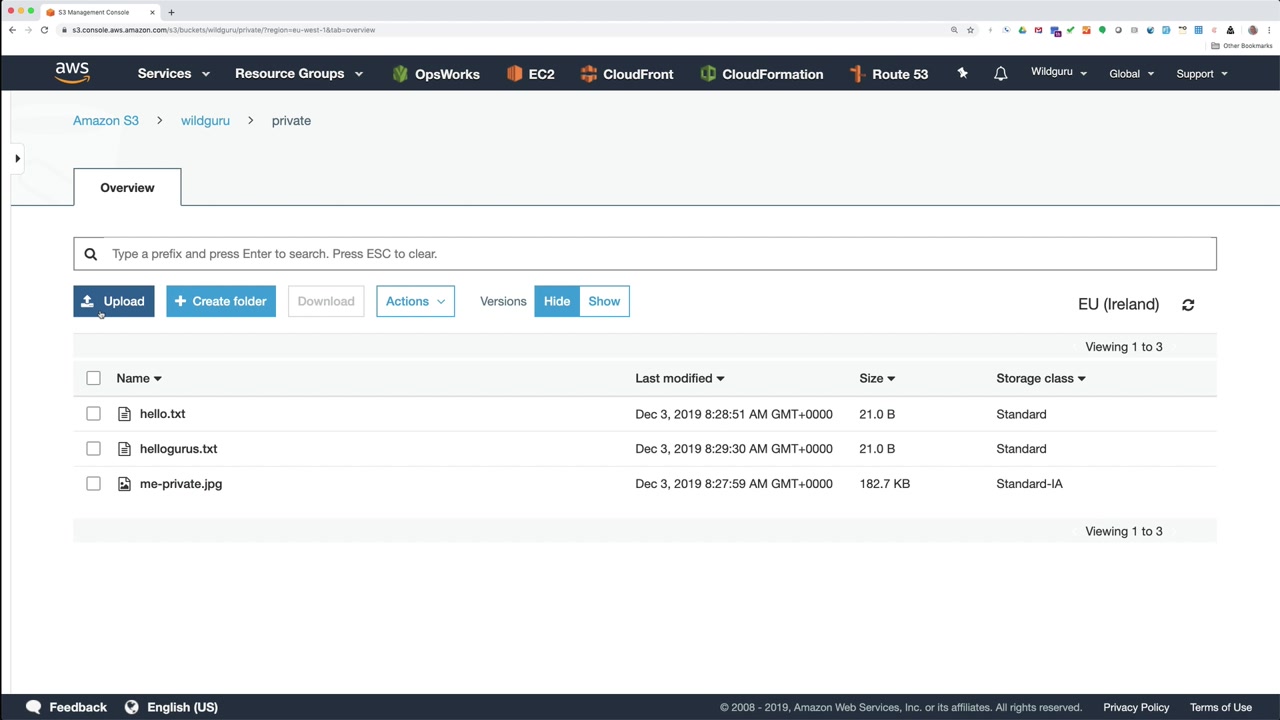Open the Wildguru account dropdown
The height and width of the screenshot is (720, 1280).
tap(1059, 72)
